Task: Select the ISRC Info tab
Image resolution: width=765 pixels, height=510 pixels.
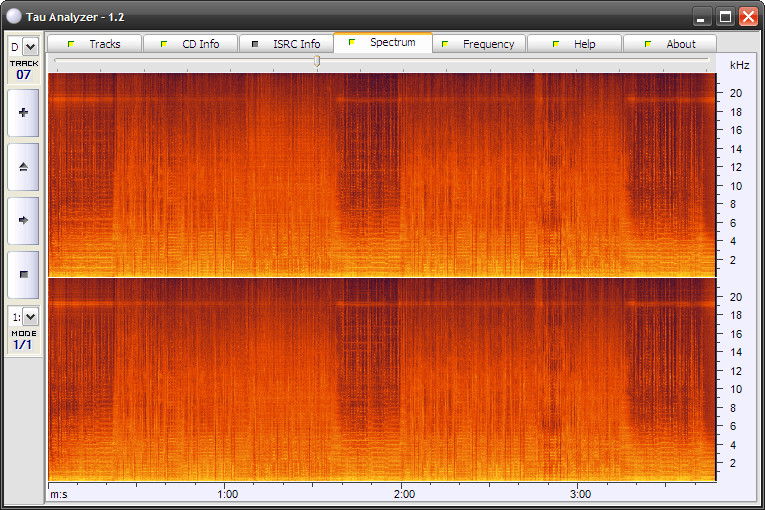Action: (x=286, y=44)
